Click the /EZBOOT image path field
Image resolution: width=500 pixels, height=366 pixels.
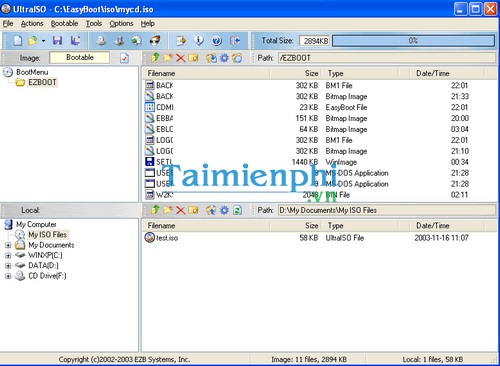[387, 58]
